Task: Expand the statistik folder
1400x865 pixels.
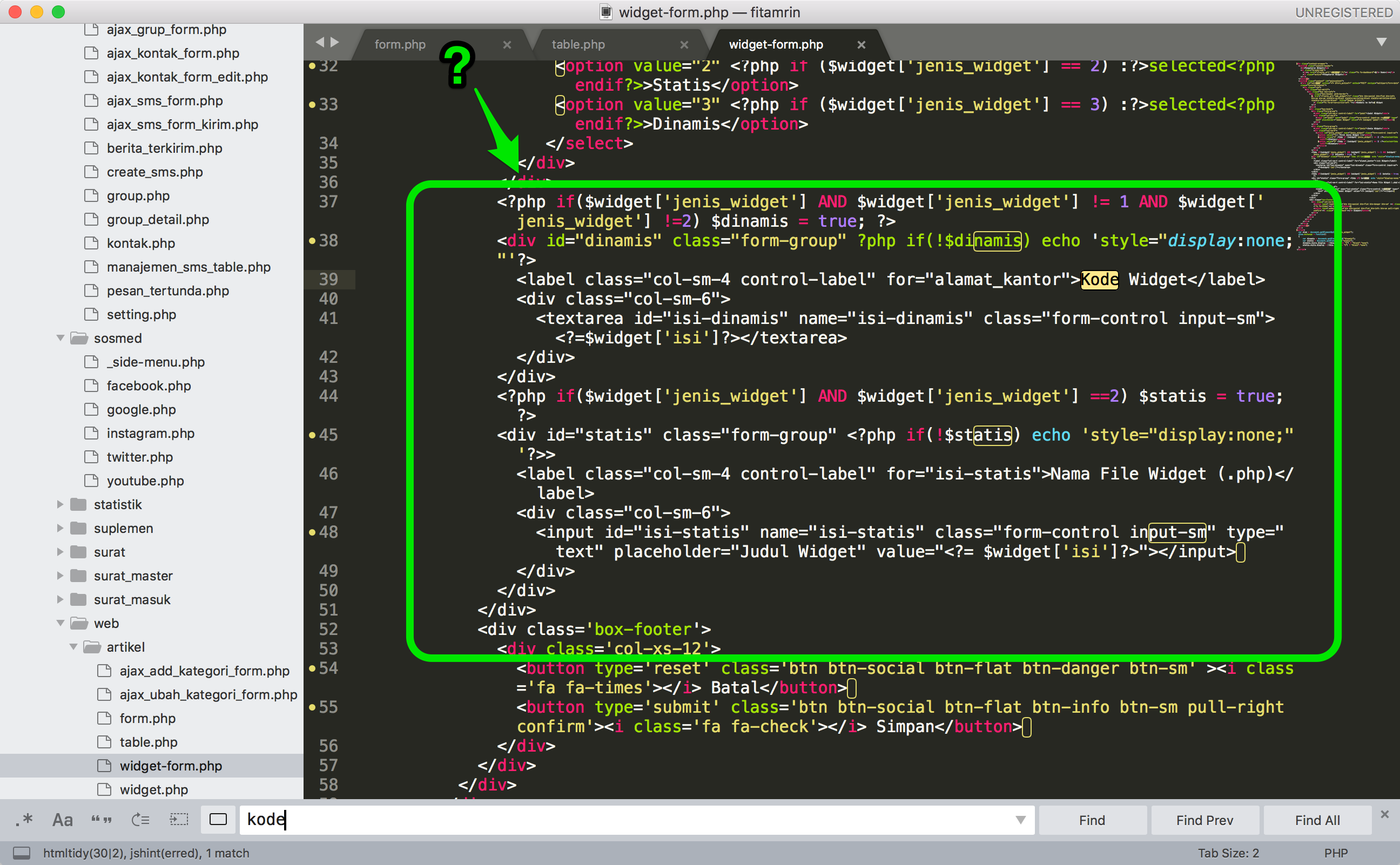Action: click(60, 504)
